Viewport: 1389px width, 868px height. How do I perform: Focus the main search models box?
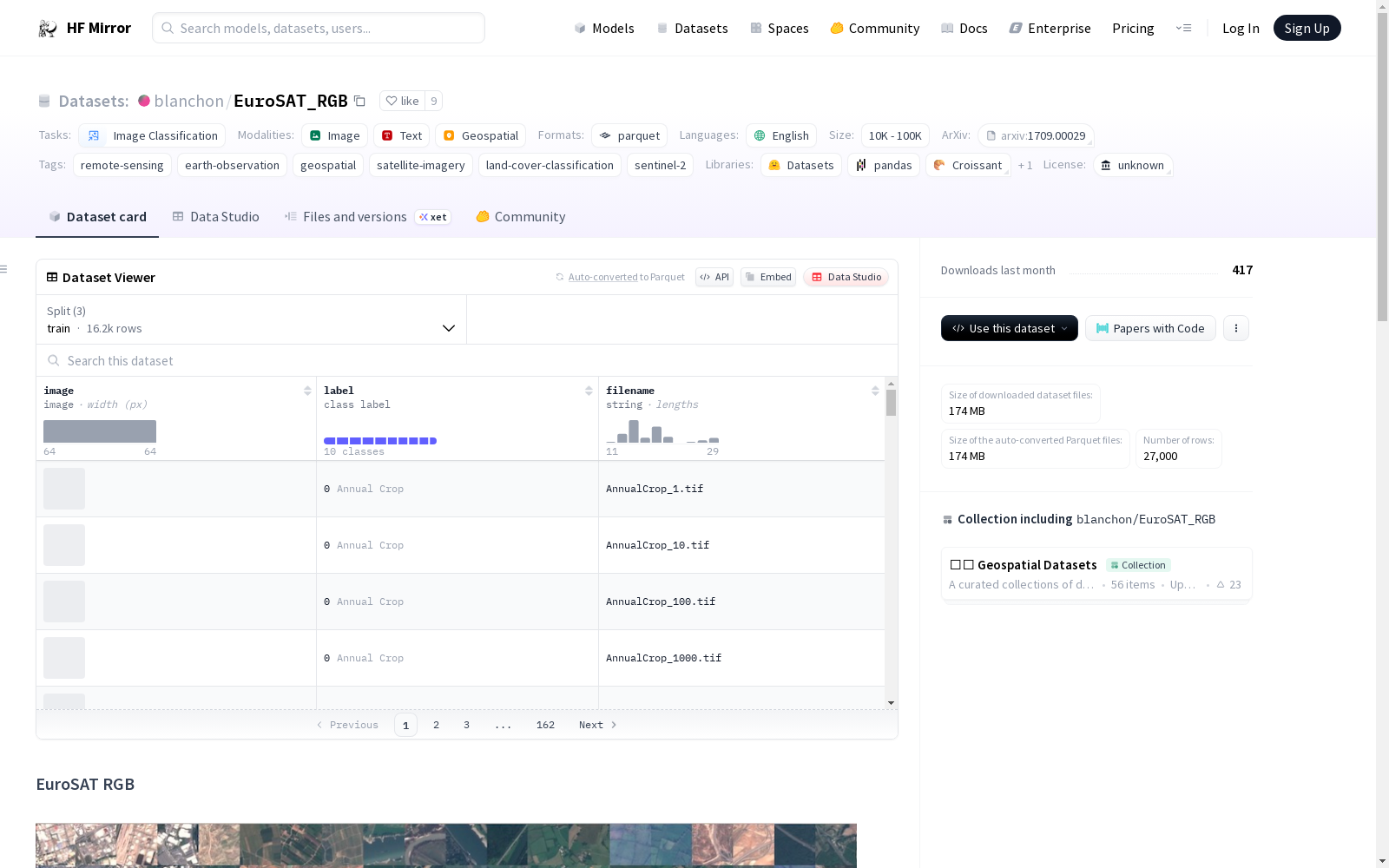click(319, 28)
